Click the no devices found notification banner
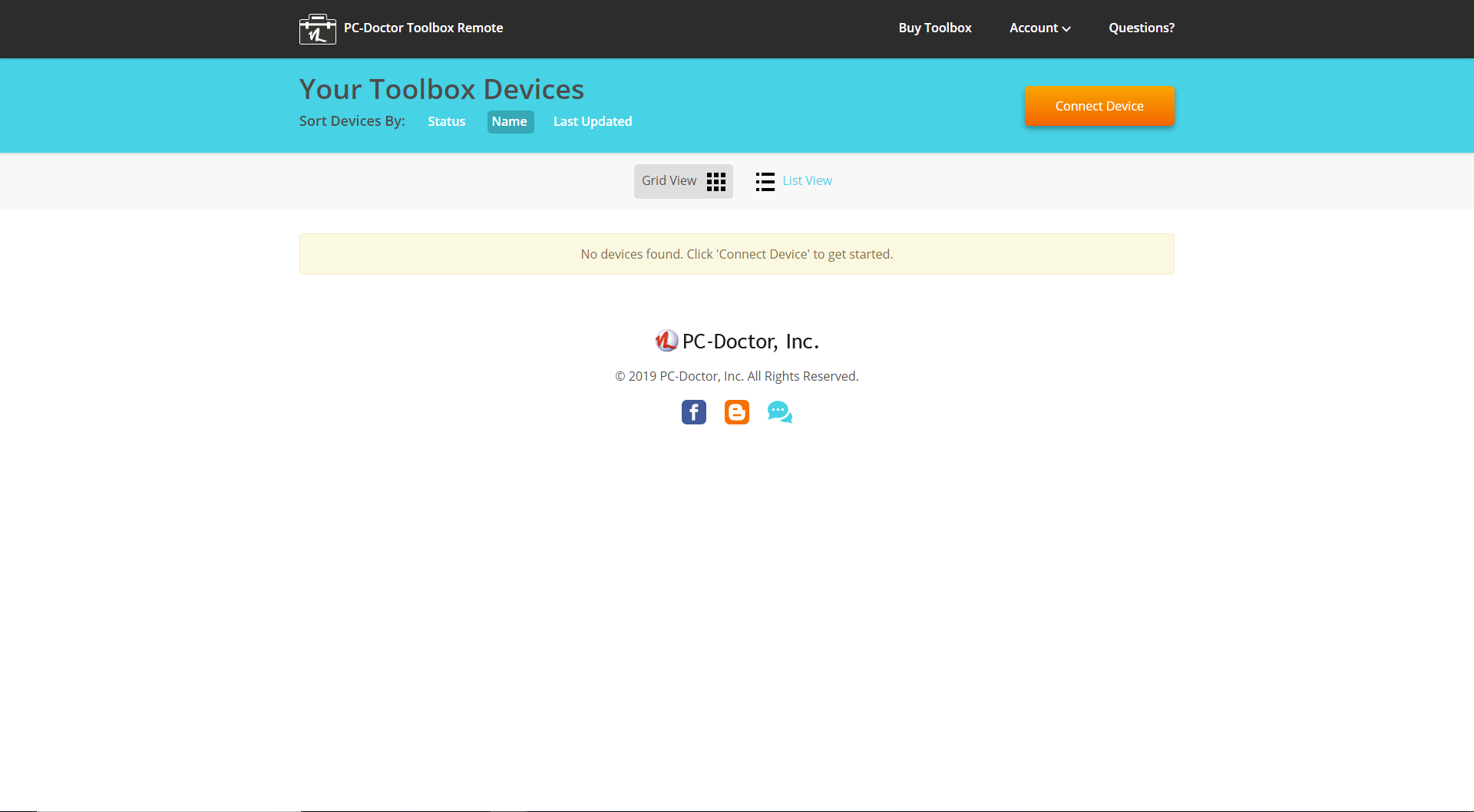This screenshot has height=812, width=1474. click(736, 254)
